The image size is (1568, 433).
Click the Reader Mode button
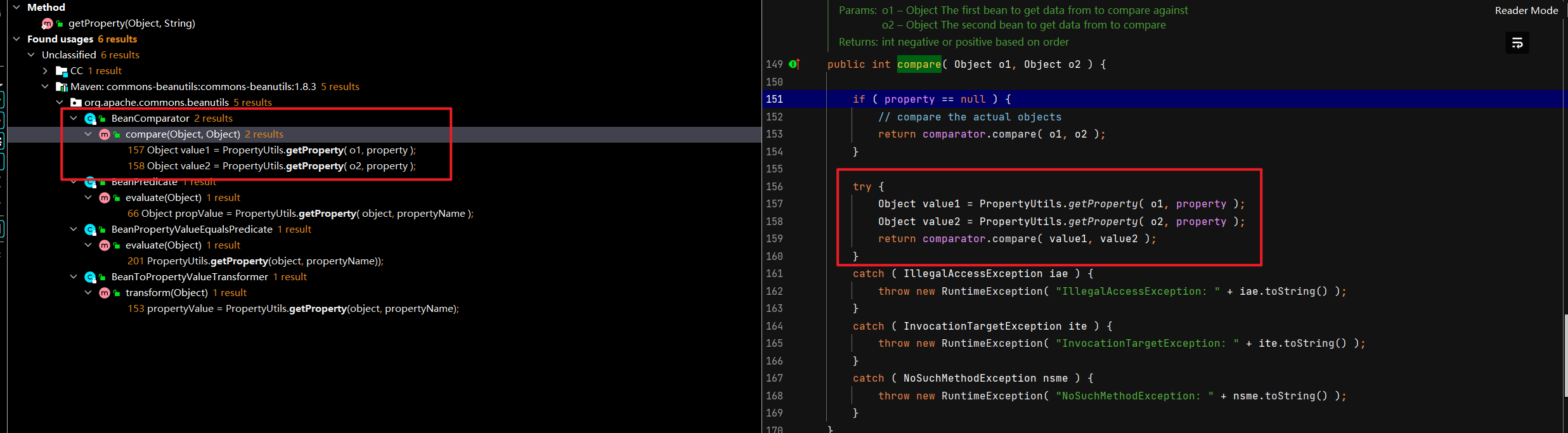pyautogui.click(x=1526, y=10)
